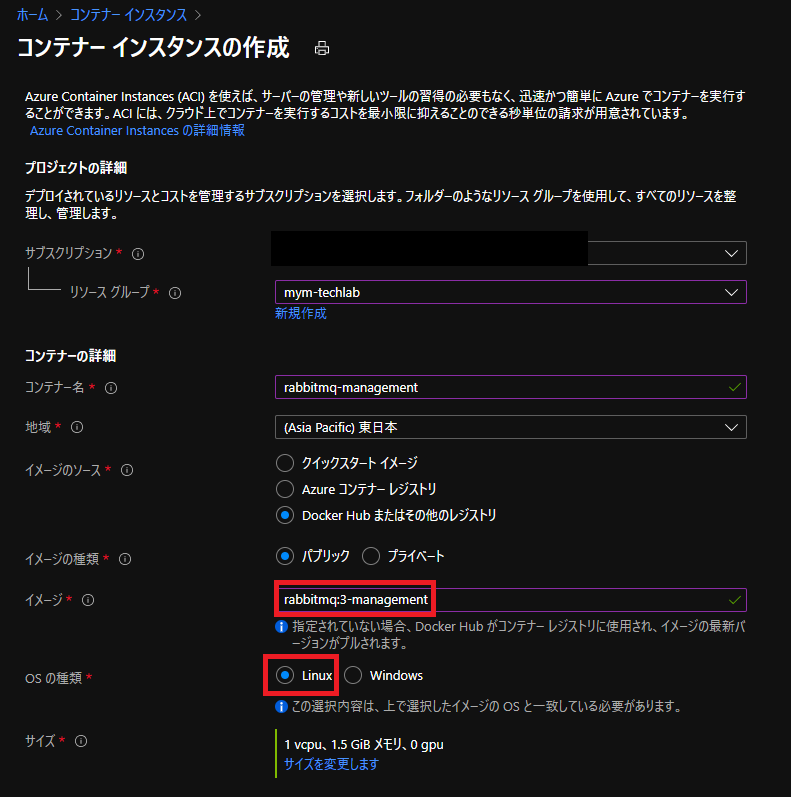The width and height of the screenshot is (791, 797).
Task: Click the プロジェクトの詳細 heading
Action: (76, 168)
